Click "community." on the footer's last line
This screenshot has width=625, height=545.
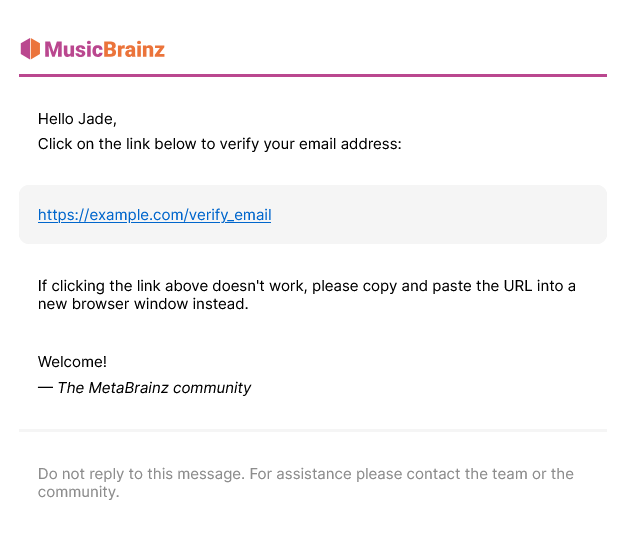click(79, 492)
